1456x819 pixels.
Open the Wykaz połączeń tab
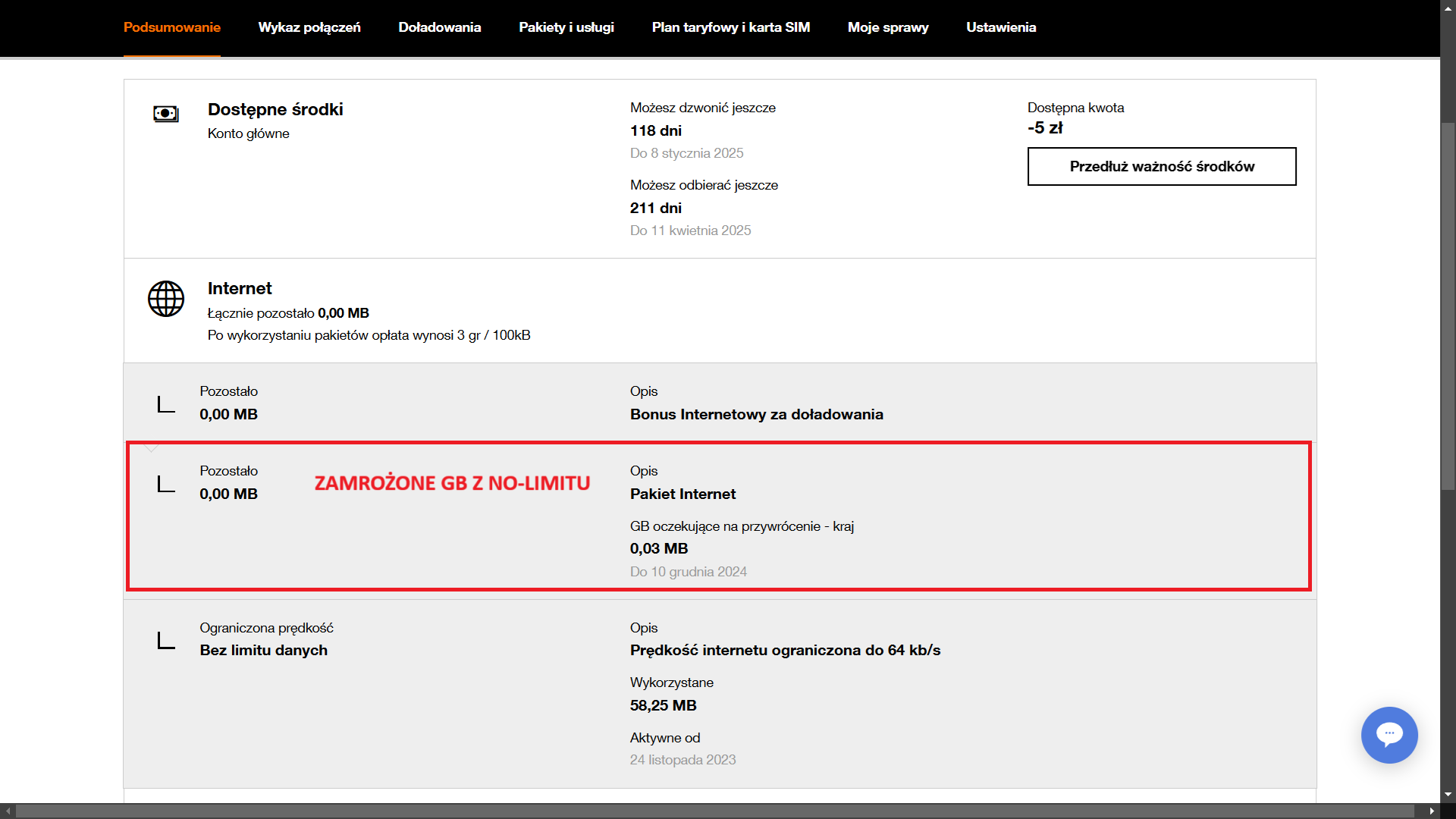tap(309, 27)
